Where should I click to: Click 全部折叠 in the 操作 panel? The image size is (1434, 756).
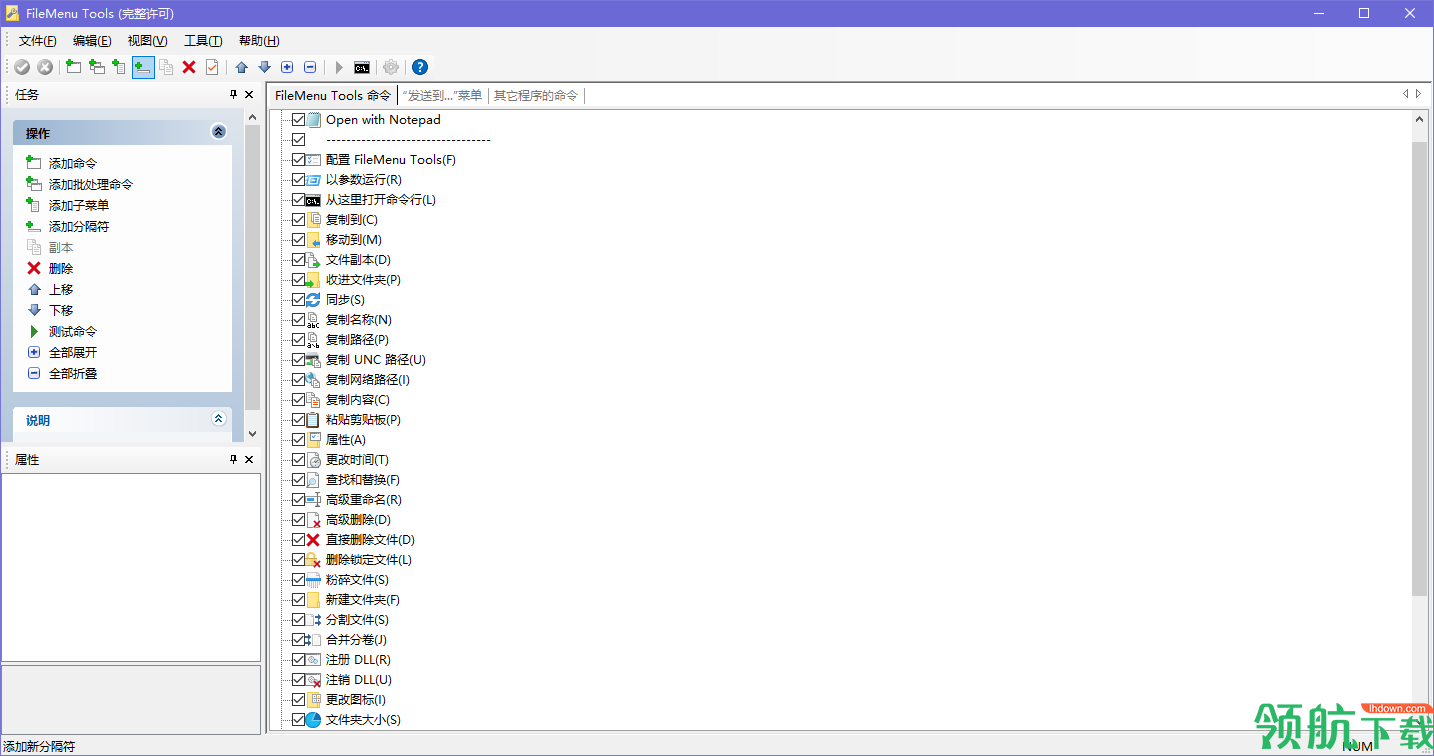(x=73, y=373)
